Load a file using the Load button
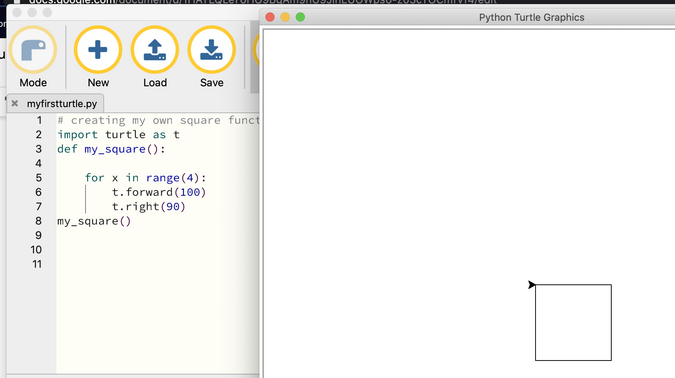Image resolution: width=675 pixels, height=378 pixels. (155, 57)
